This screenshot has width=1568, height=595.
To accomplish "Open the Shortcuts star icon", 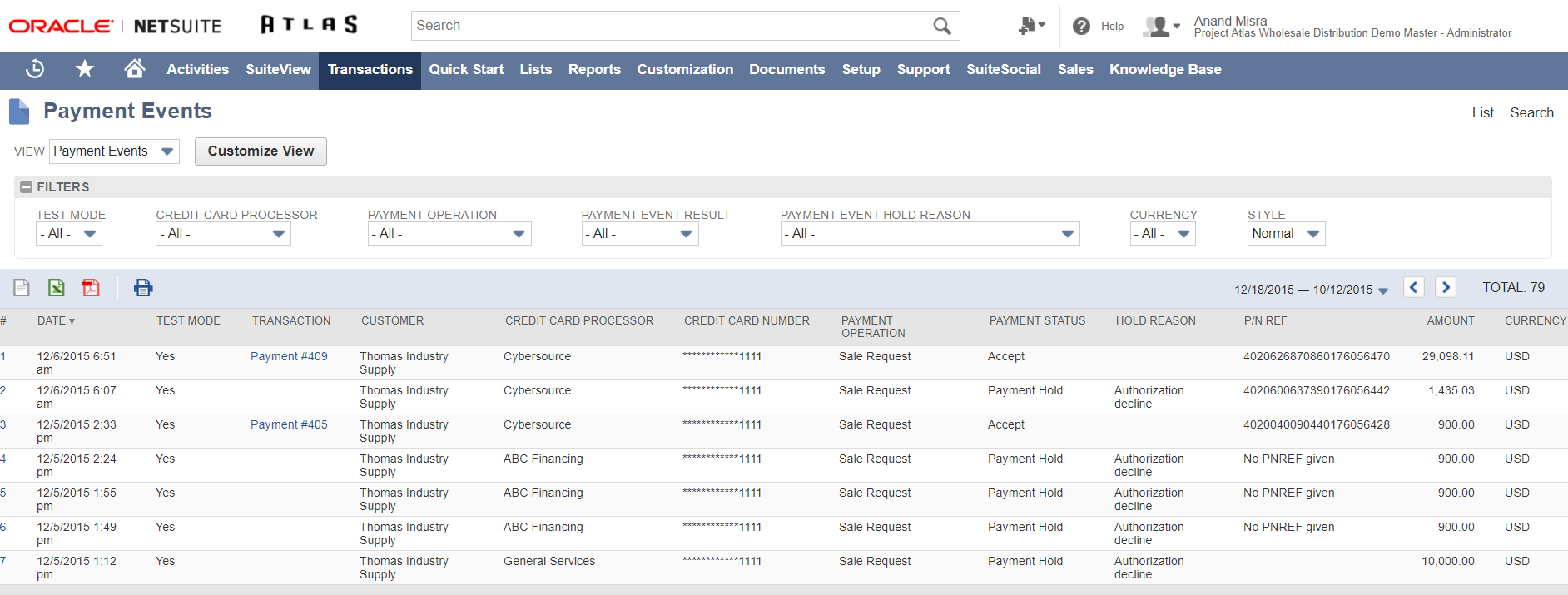I will pos(85,69).
